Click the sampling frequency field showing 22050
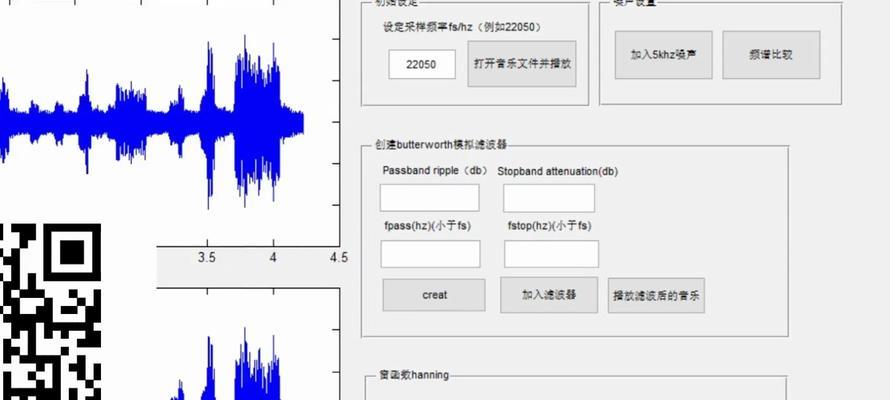Viewport: 890px width, 400px height. pyautogui.click(x=422, y=64)
